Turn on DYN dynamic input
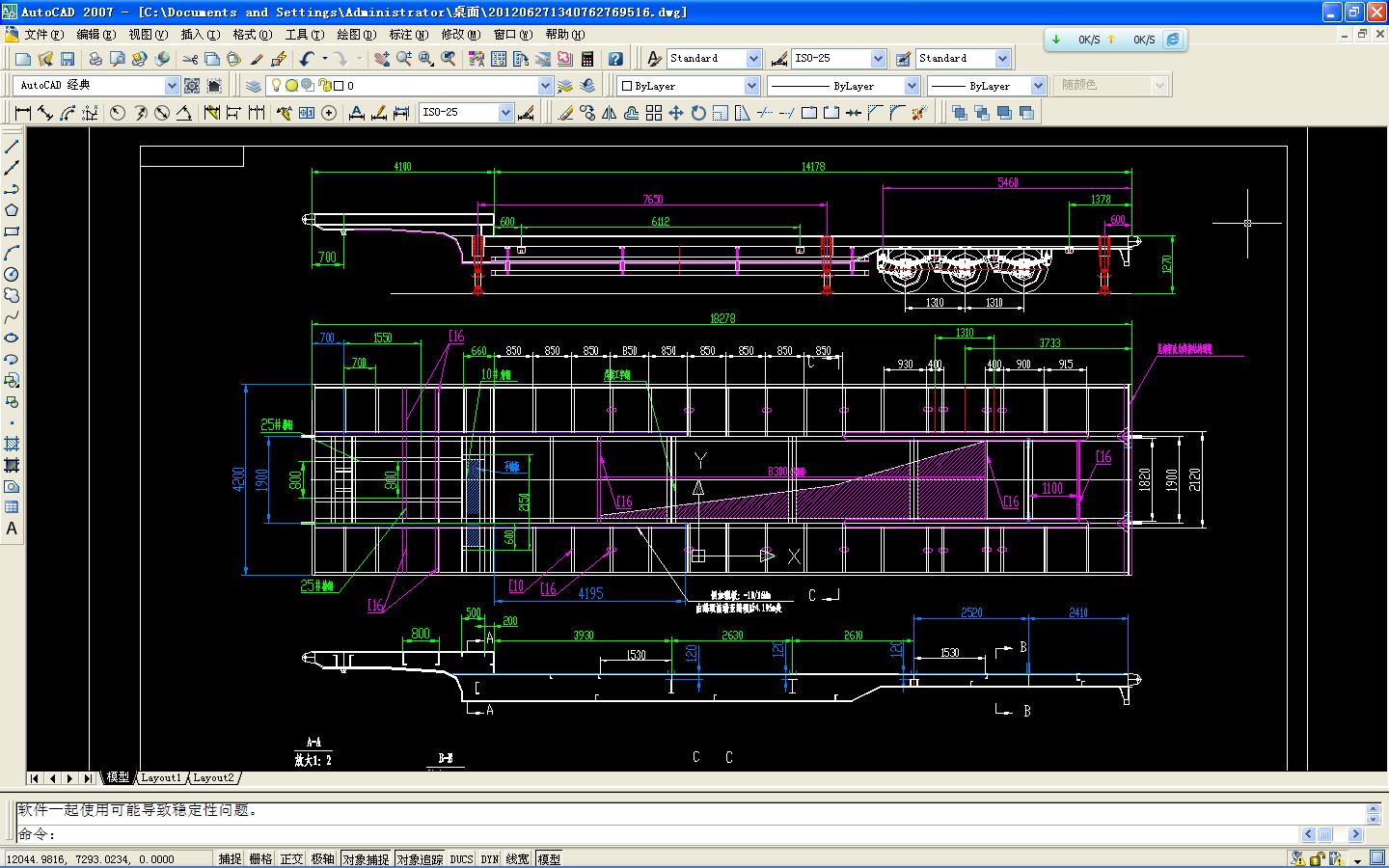 point(490,858)
